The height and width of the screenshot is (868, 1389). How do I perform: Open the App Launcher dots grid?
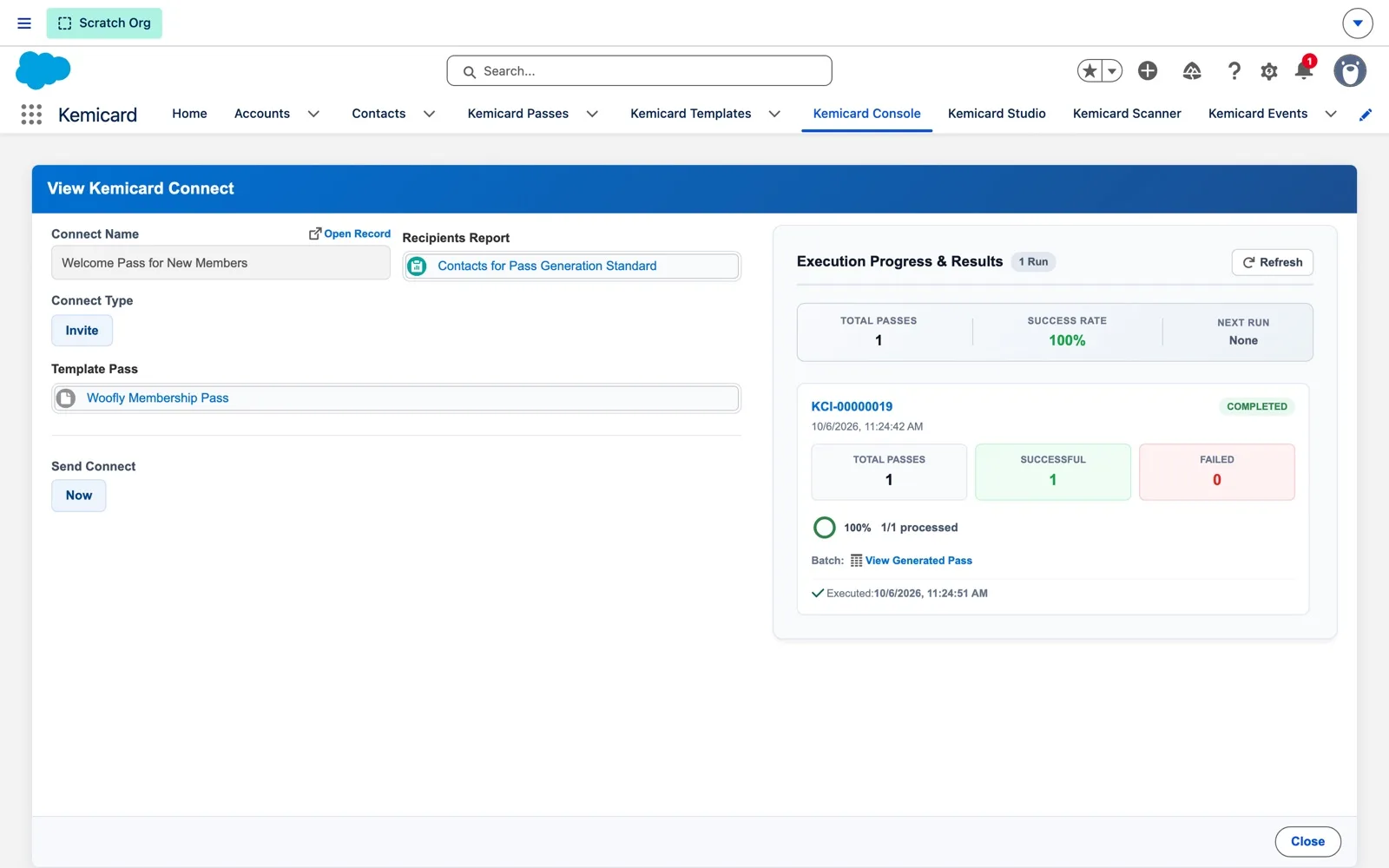pyautogui.click(x=31, y=115)
